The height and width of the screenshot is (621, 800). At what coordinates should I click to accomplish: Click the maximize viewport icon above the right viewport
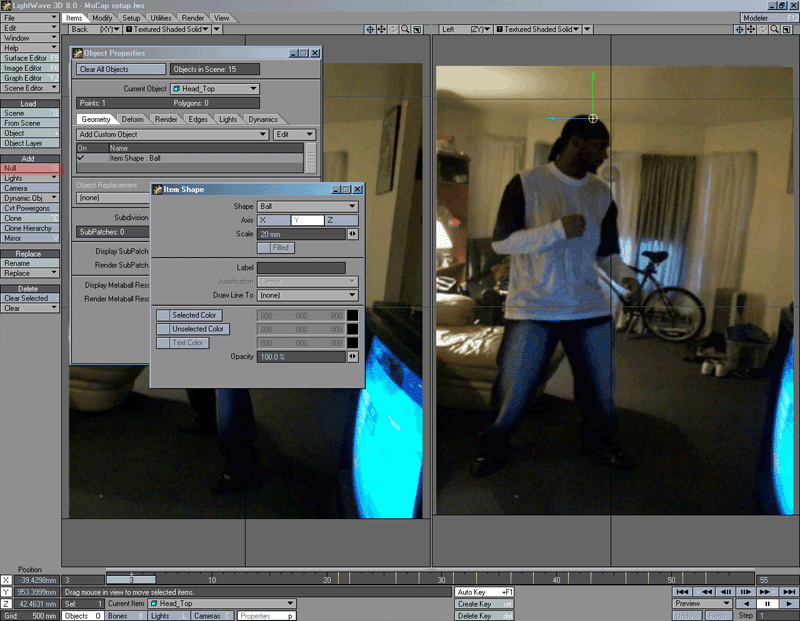click(x=786, y=30)
